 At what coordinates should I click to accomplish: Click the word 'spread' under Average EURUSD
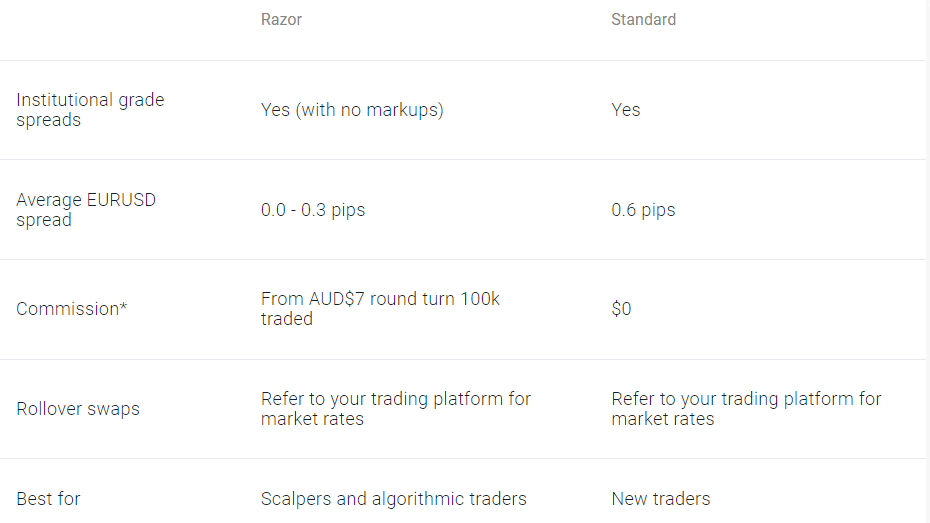click(x=44, y=220)
